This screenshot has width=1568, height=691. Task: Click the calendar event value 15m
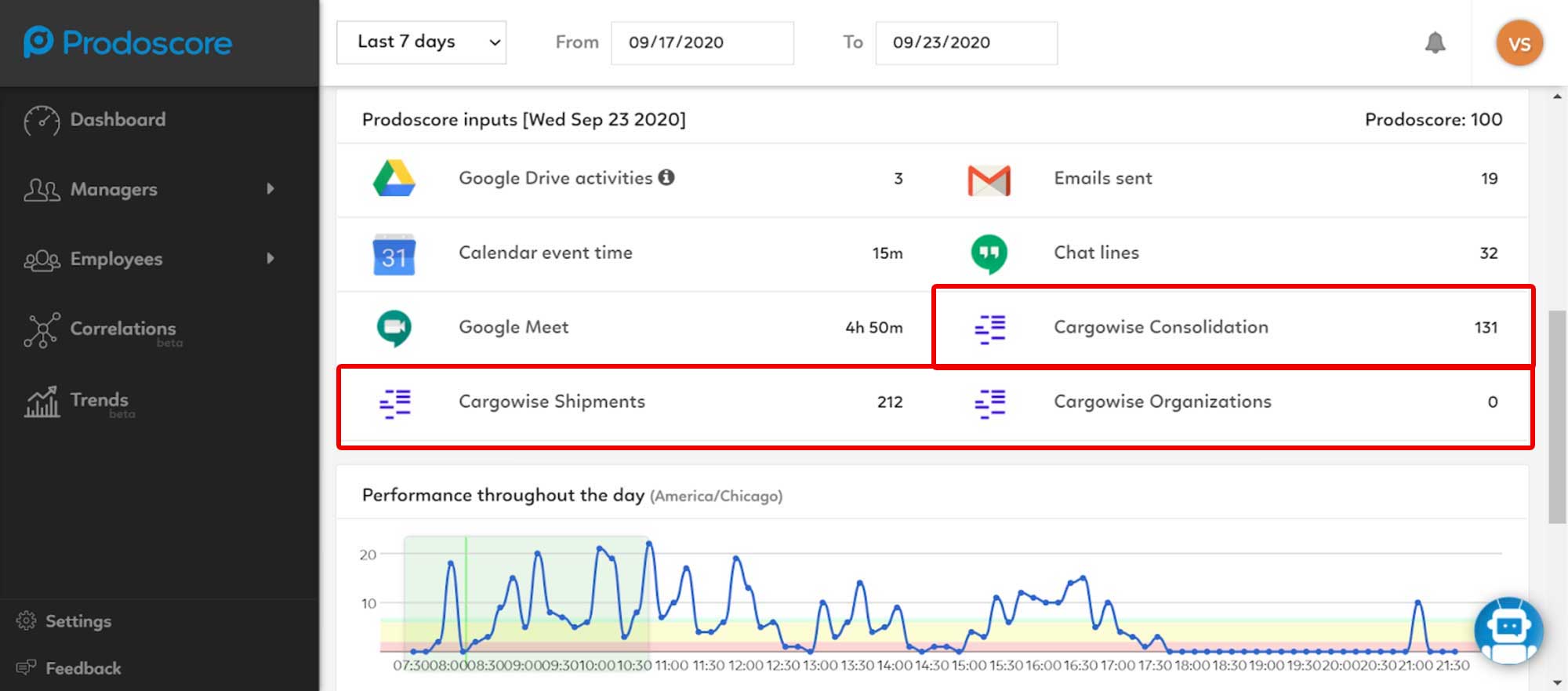coord(887,253)
